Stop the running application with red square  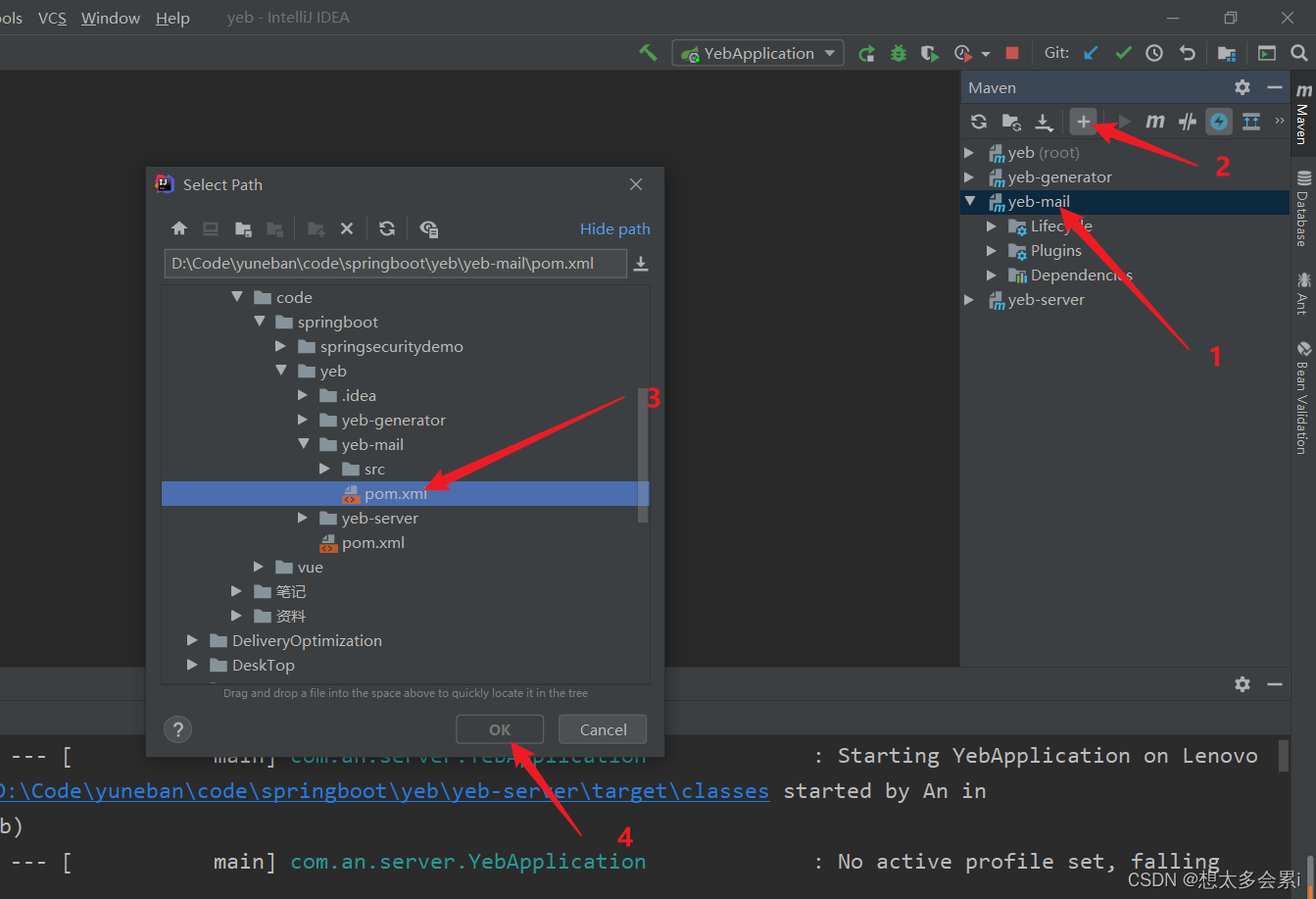(1012, 53)
